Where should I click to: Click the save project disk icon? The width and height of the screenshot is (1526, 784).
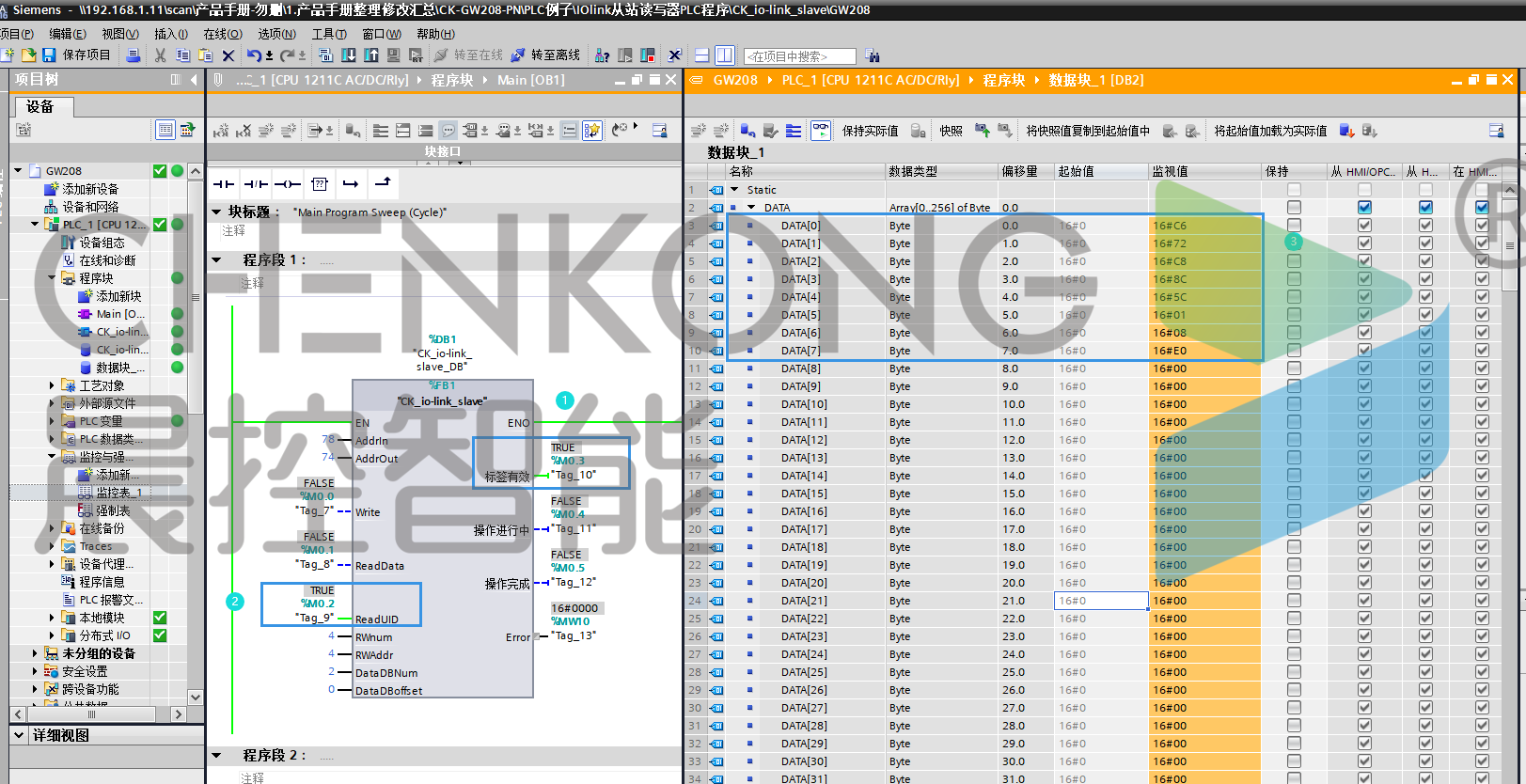(49, 55)
